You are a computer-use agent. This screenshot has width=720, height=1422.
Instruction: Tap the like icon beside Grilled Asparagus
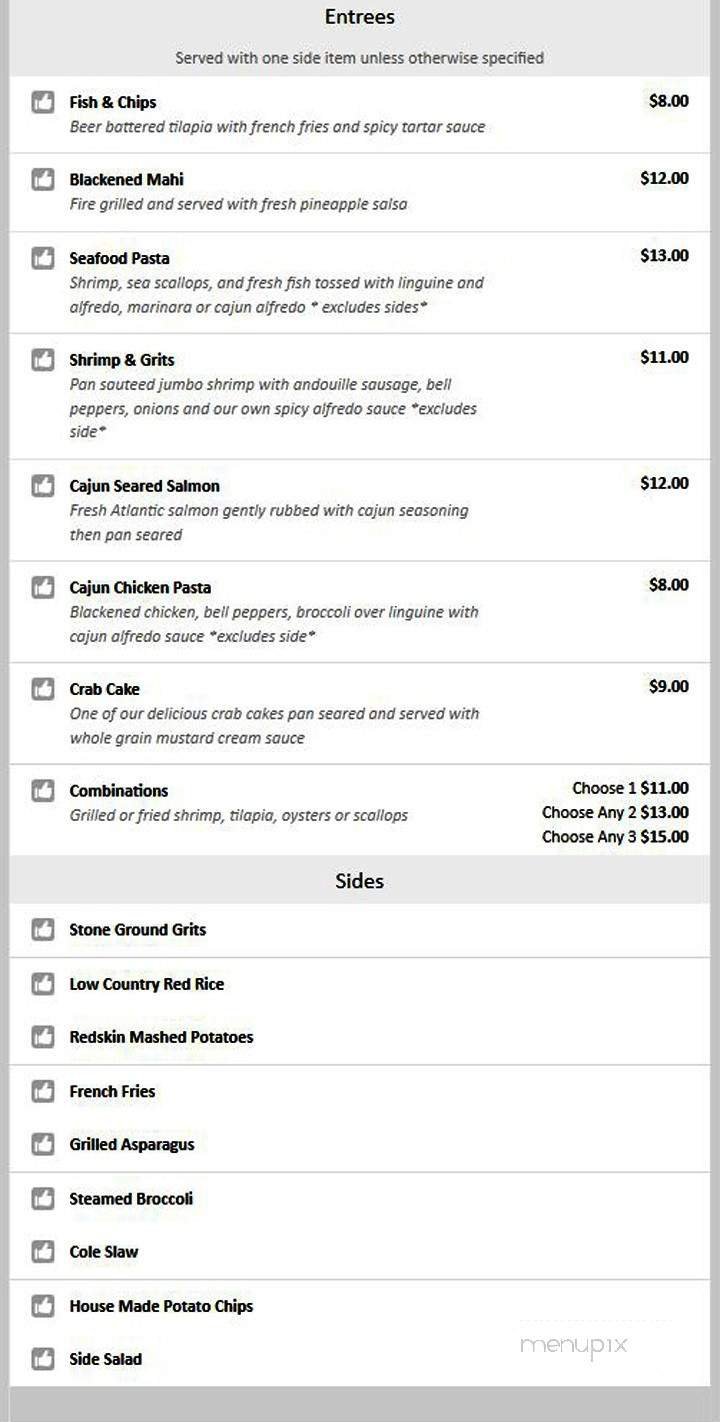[x=42, y=1145]
